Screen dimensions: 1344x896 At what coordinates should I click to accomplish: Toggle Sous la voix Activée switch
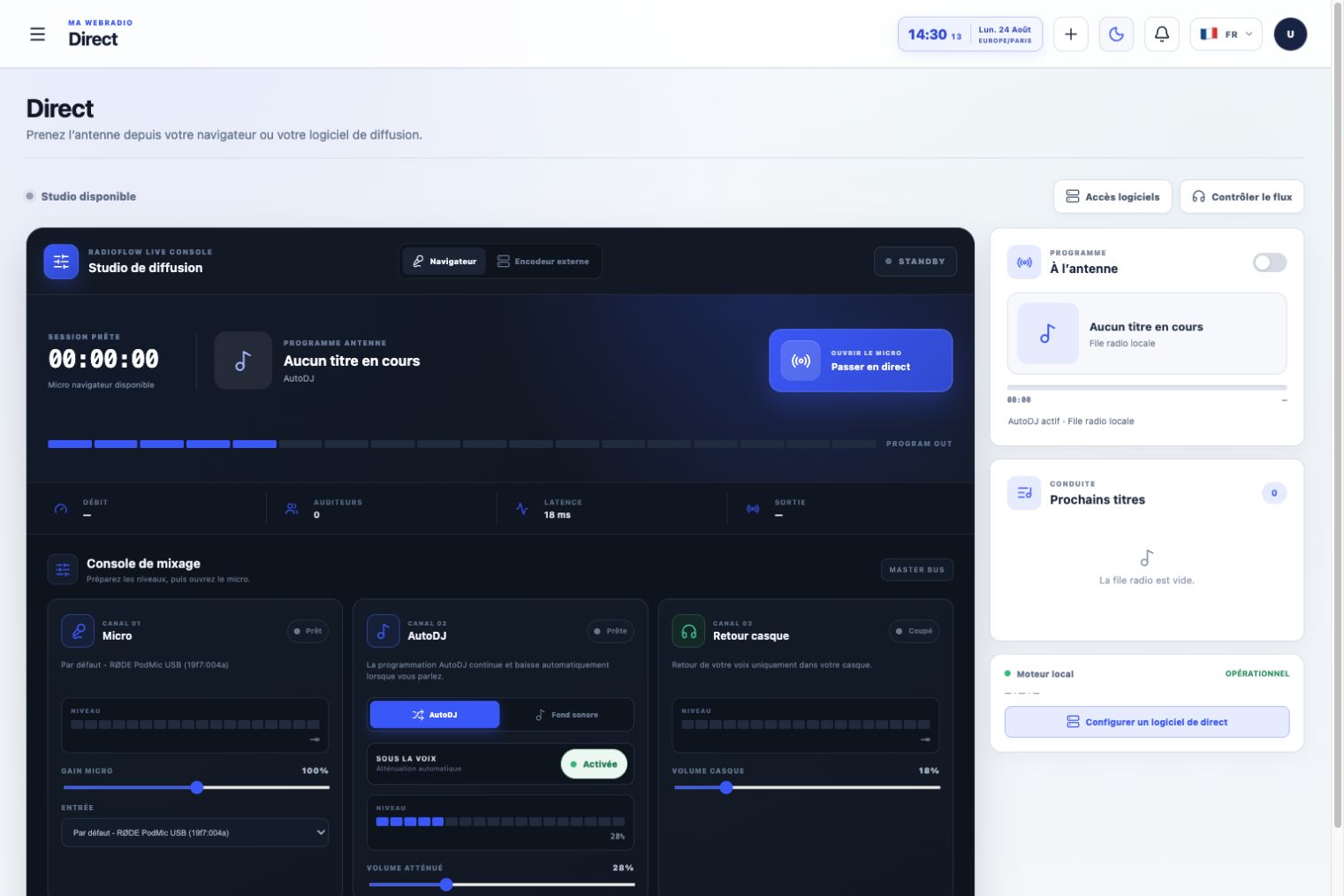(594, 764)
